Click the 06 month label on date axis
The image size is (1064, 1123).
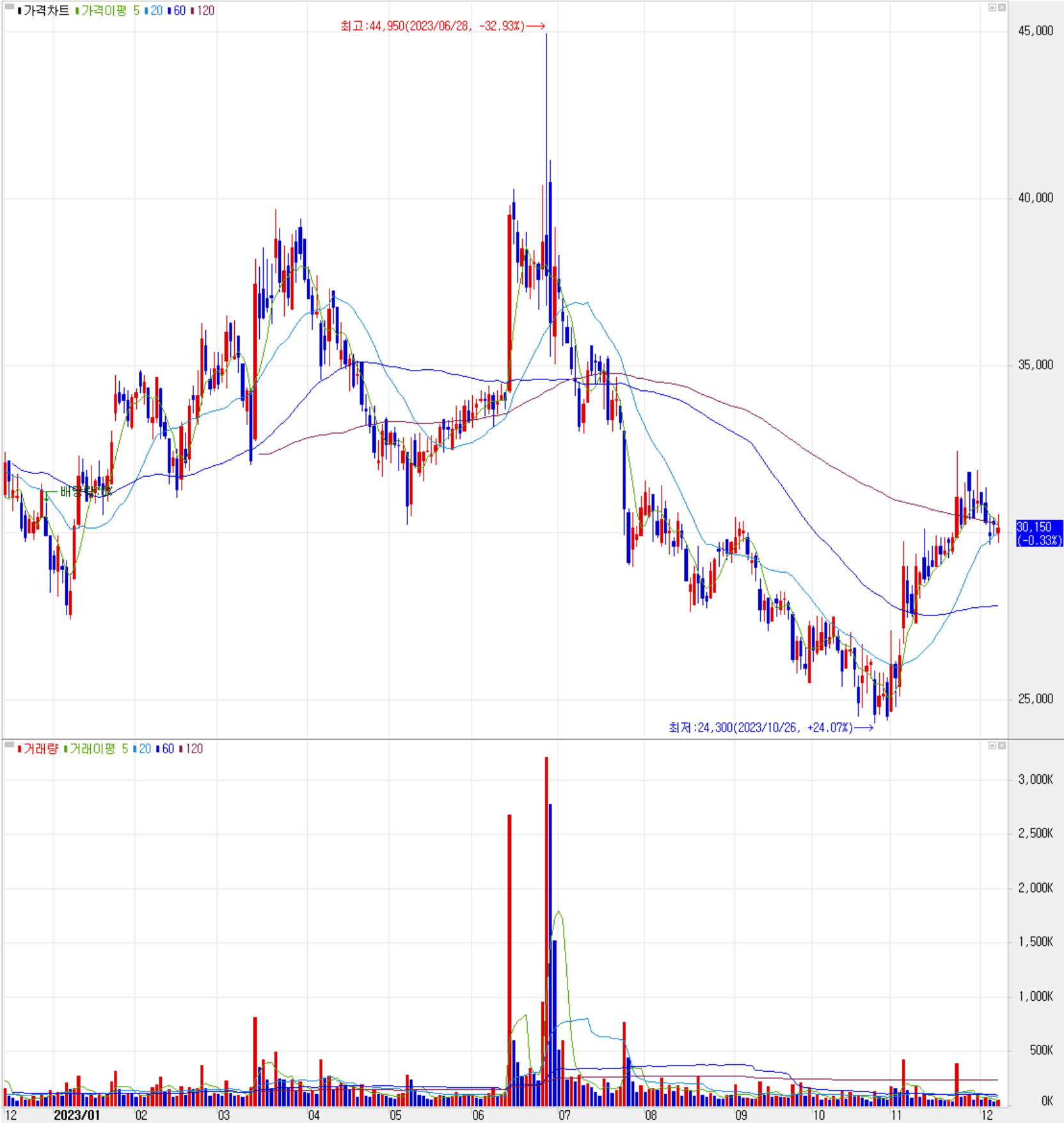pos(478,1115)
